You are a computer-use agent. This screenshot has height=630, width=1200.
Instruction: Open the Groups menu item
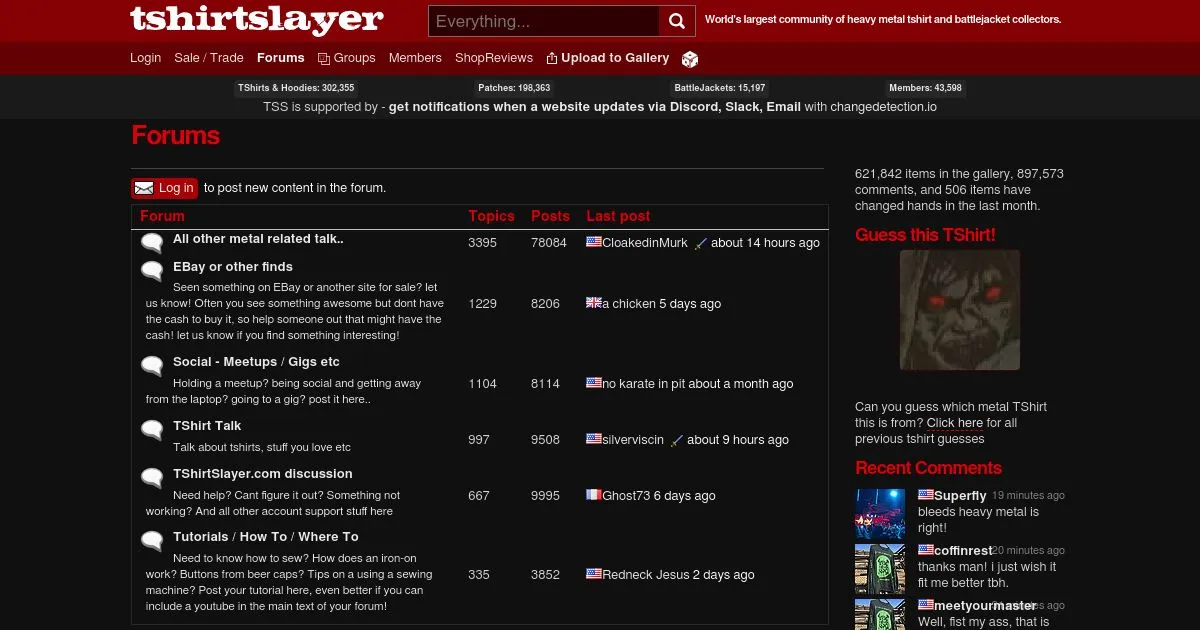(347, 58)
